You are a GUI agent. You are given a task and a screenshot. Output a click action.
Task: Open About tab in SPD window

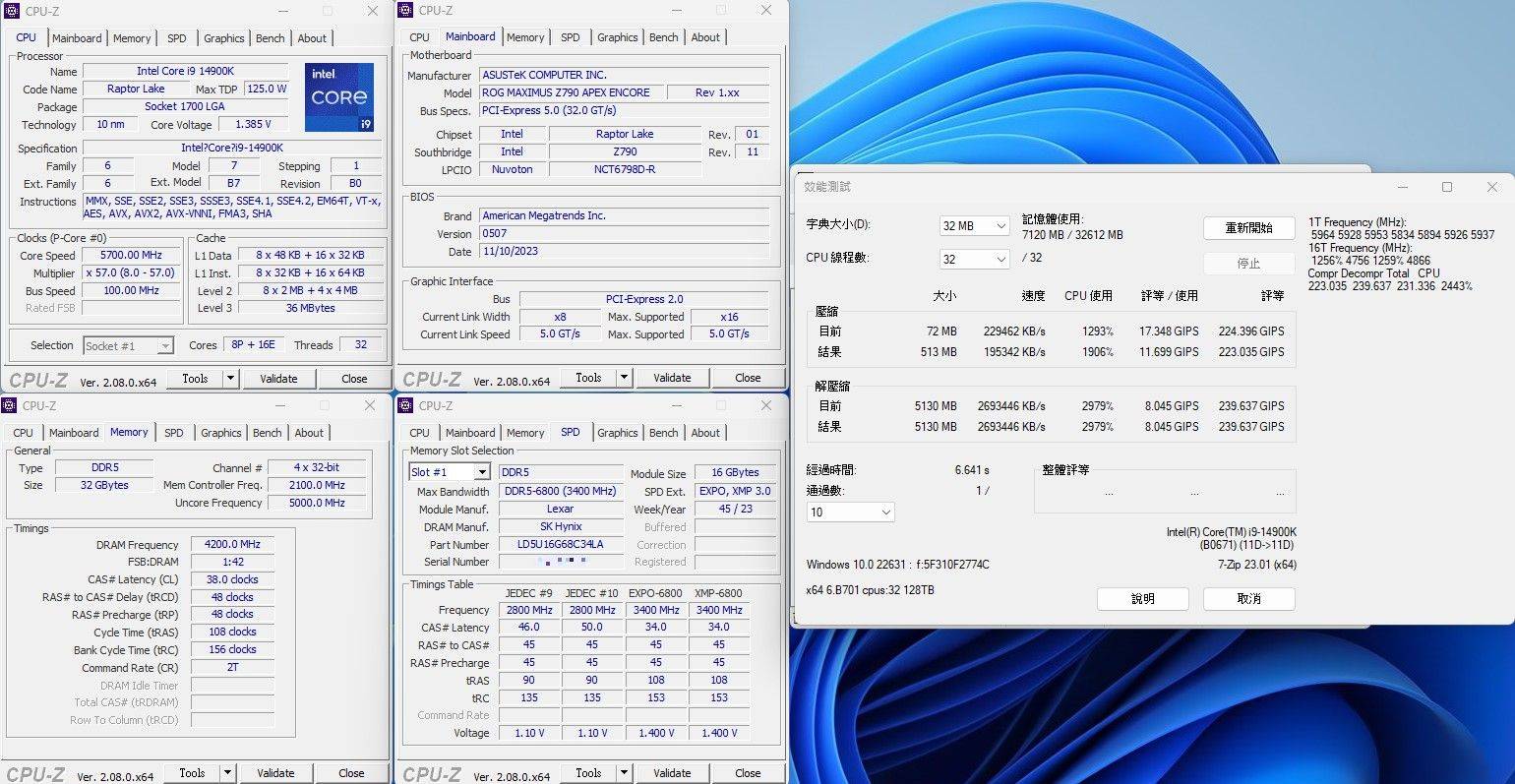point(705,433)
